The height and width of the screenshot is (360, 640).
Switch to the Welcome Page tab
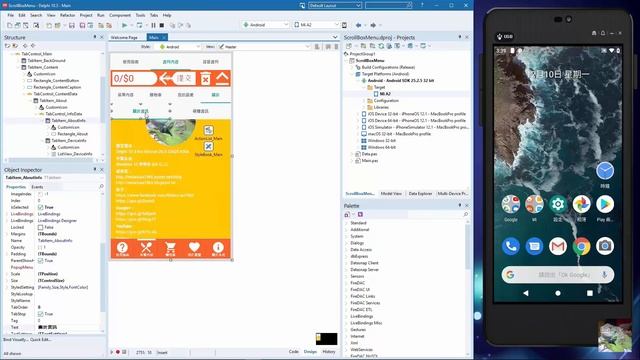[x=124, y=37]
